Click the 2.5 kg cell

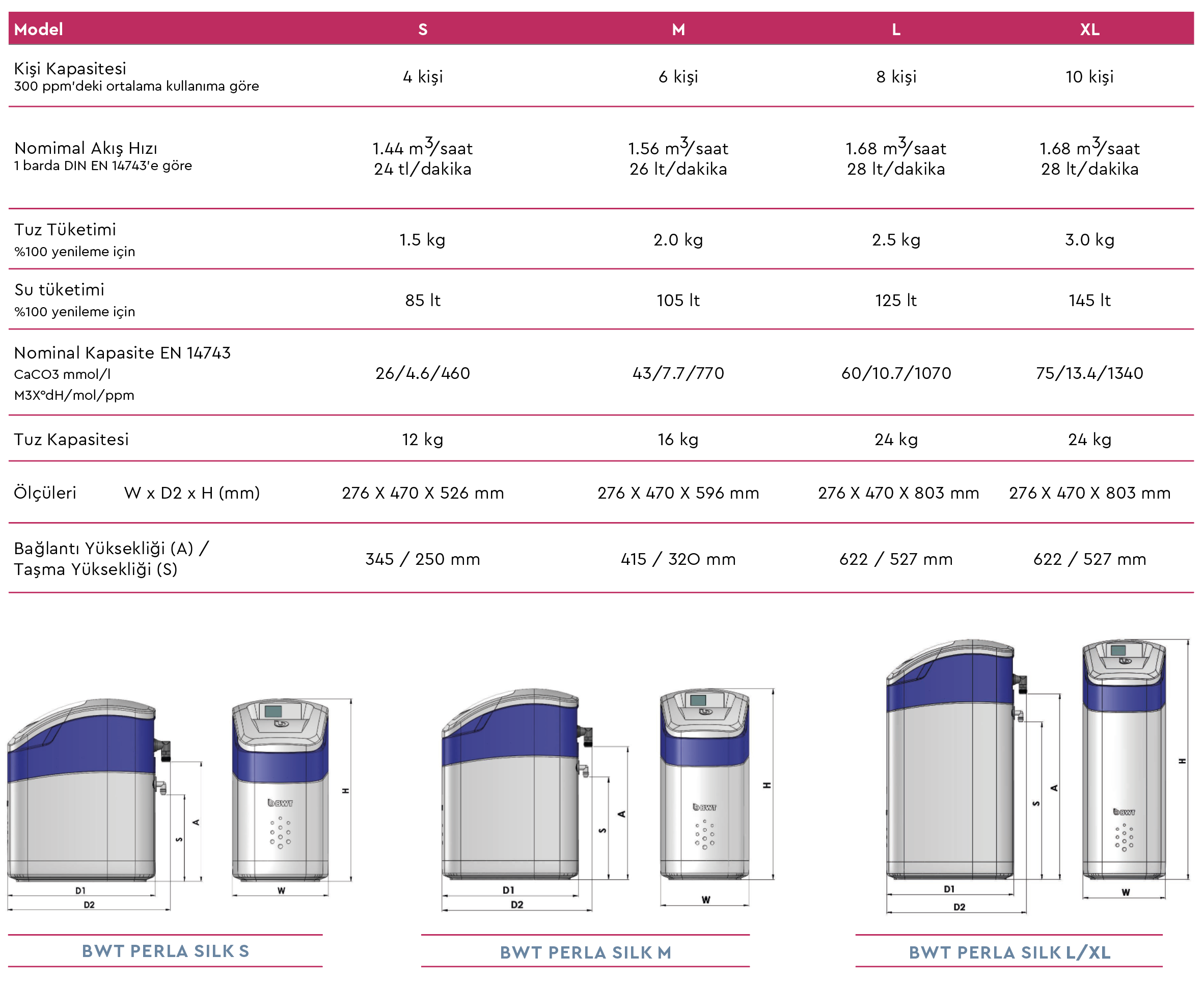(896, 239)
